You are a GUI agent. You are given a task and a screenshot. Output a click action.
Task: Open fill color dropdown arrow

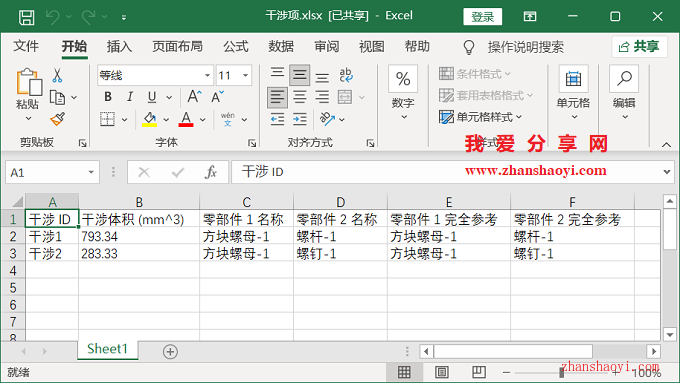click(x=166, y=119)
